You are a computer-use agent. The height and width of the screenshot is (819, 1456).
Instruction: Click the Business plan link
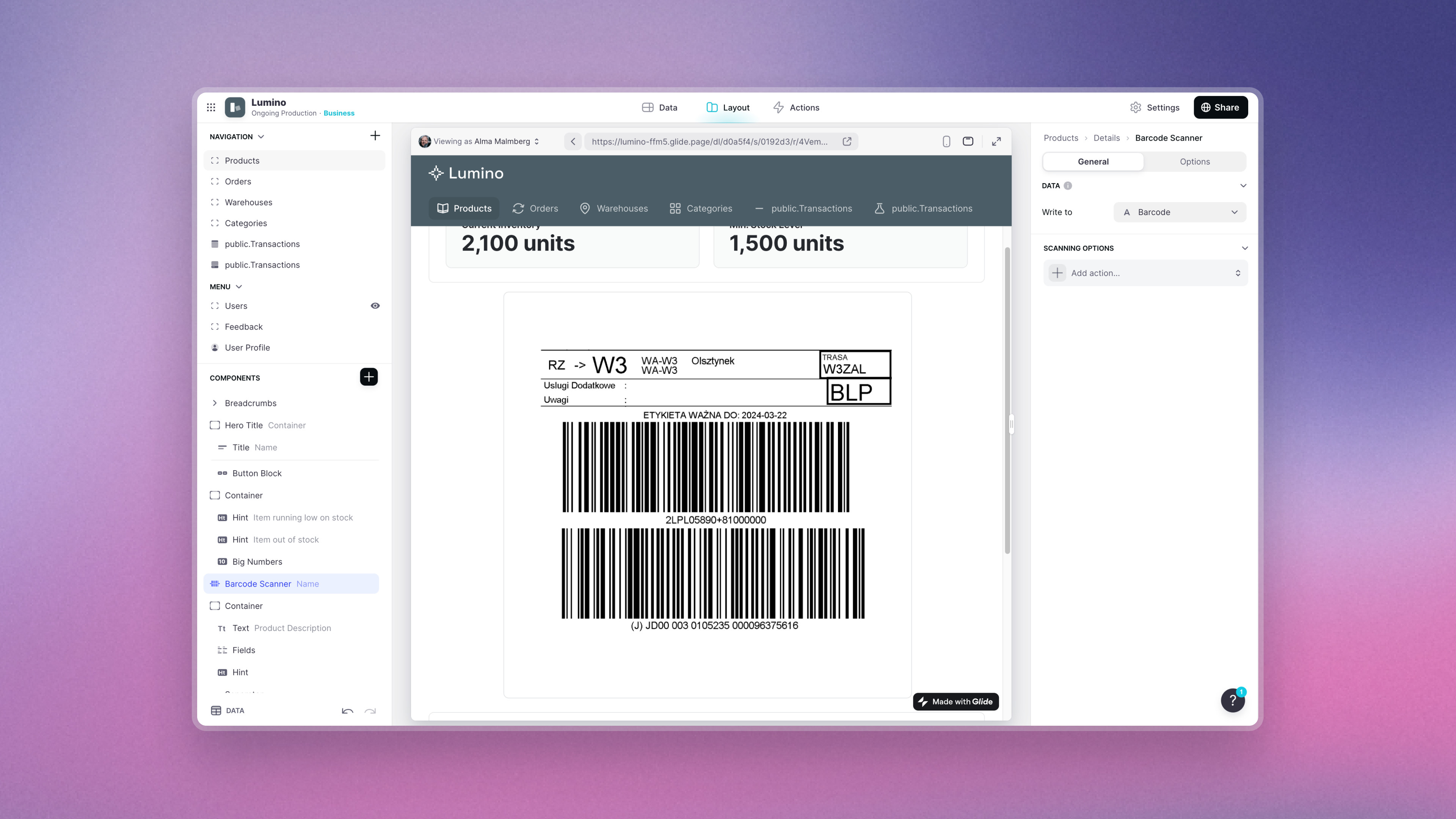tap(339, 113)
